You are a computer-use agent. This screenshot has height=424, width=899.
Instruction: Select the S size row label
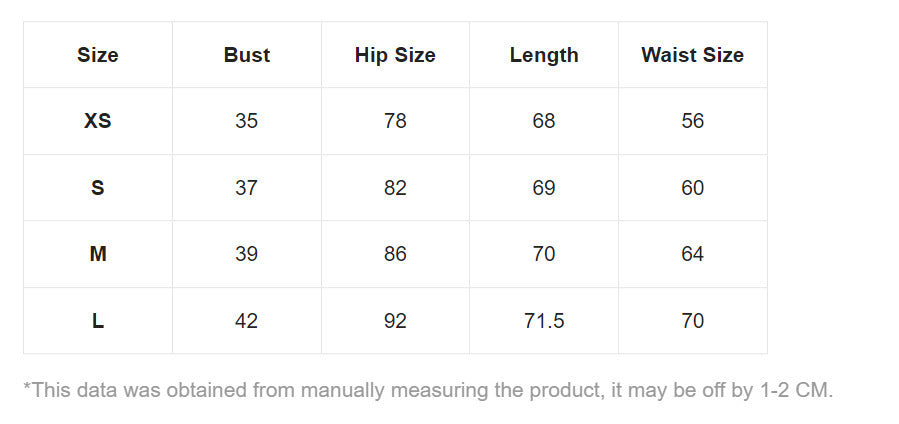(98, 188)
